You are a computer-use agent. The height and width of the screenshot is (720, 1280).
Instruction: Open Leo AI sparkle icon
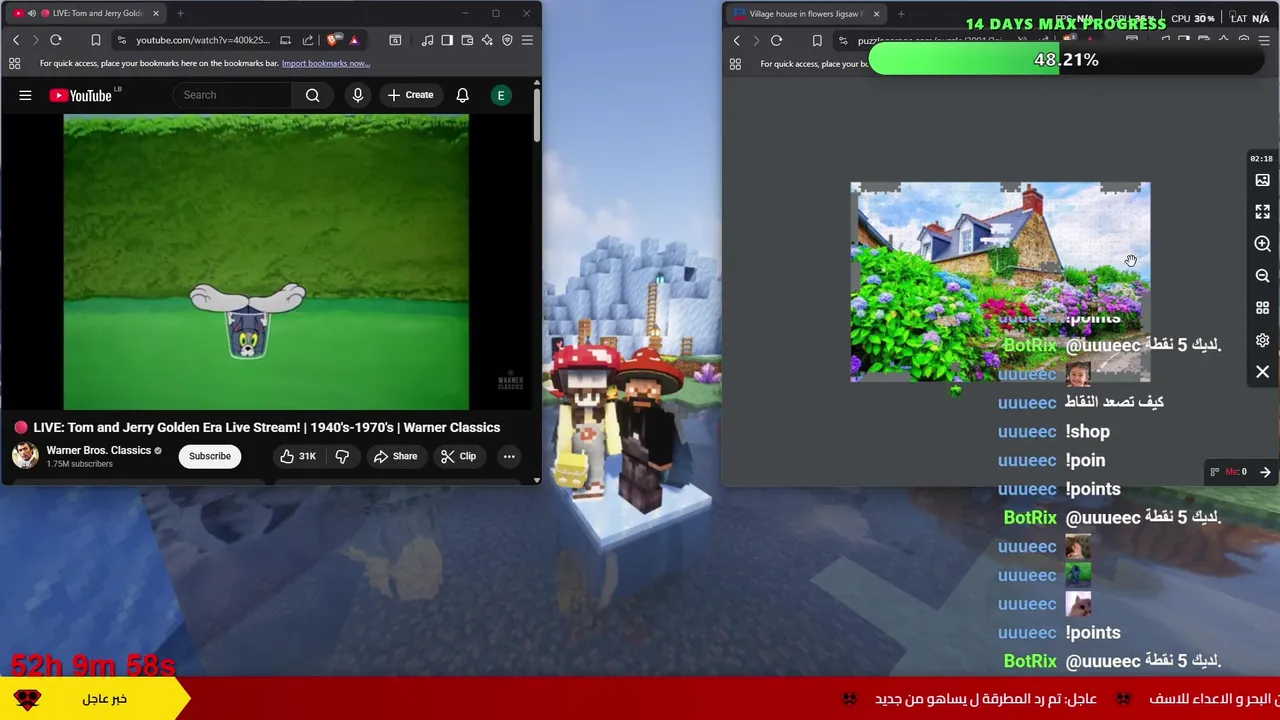click(487, 40)
